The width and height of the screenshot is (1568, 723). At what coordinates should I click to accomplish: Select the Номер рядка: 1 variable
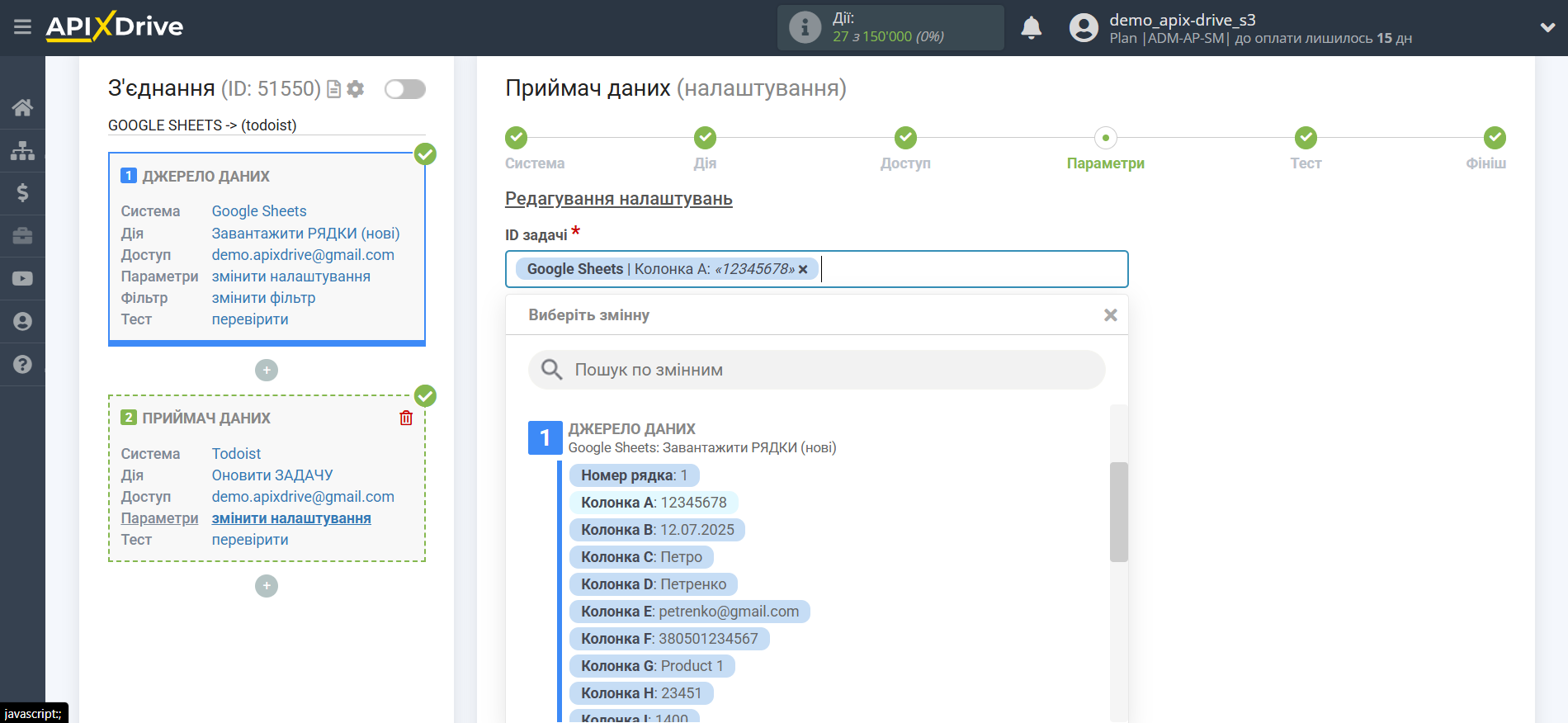tap(634, 475)
